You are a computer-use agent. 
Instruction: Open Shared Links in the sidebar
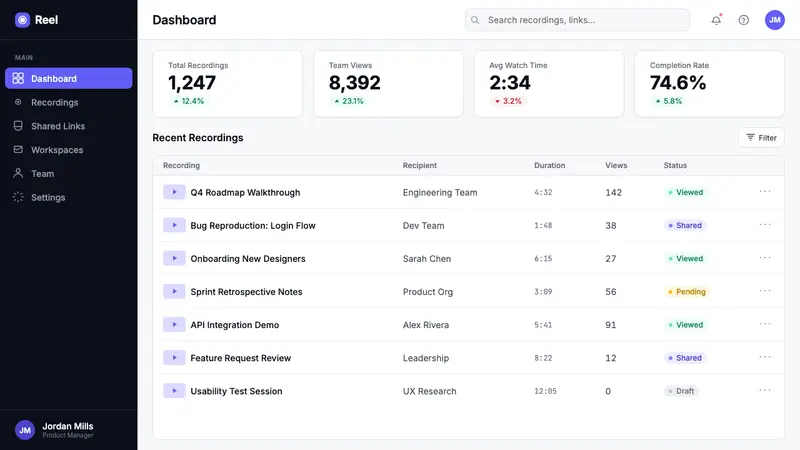(x=68, y=126)
